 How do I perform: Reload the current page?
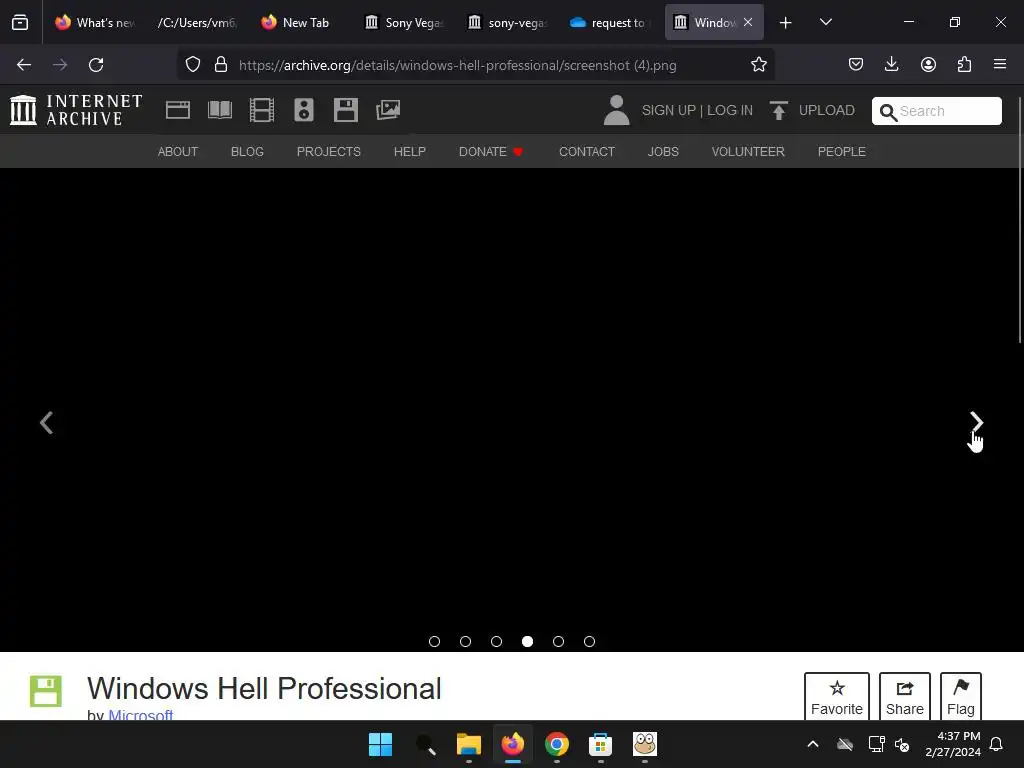96,65
